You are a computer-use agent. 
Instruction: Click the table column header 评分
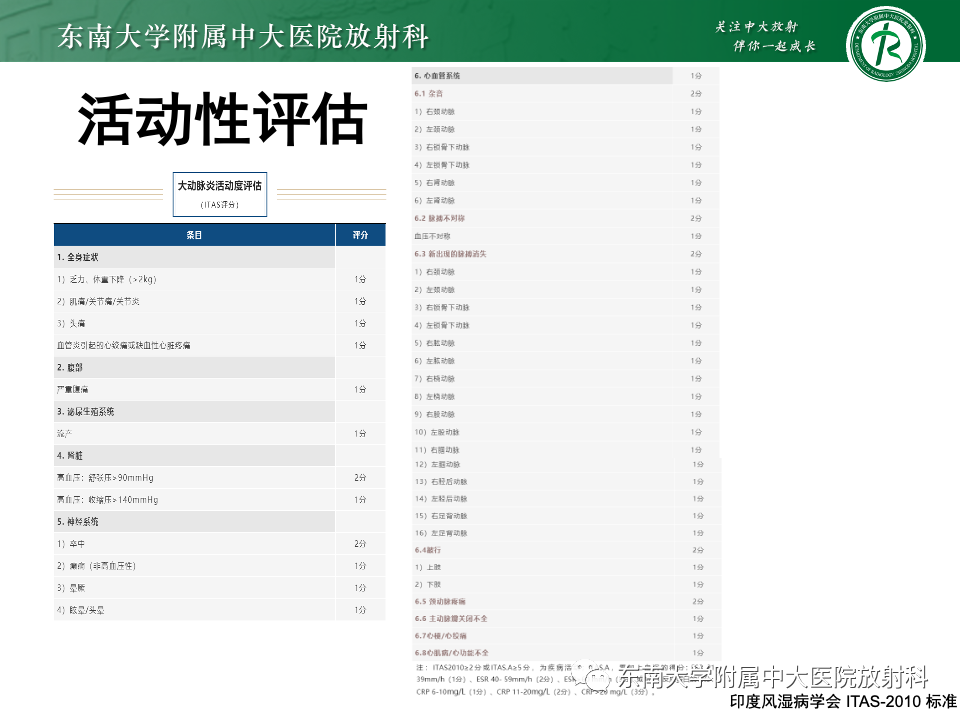pos(361,235)
